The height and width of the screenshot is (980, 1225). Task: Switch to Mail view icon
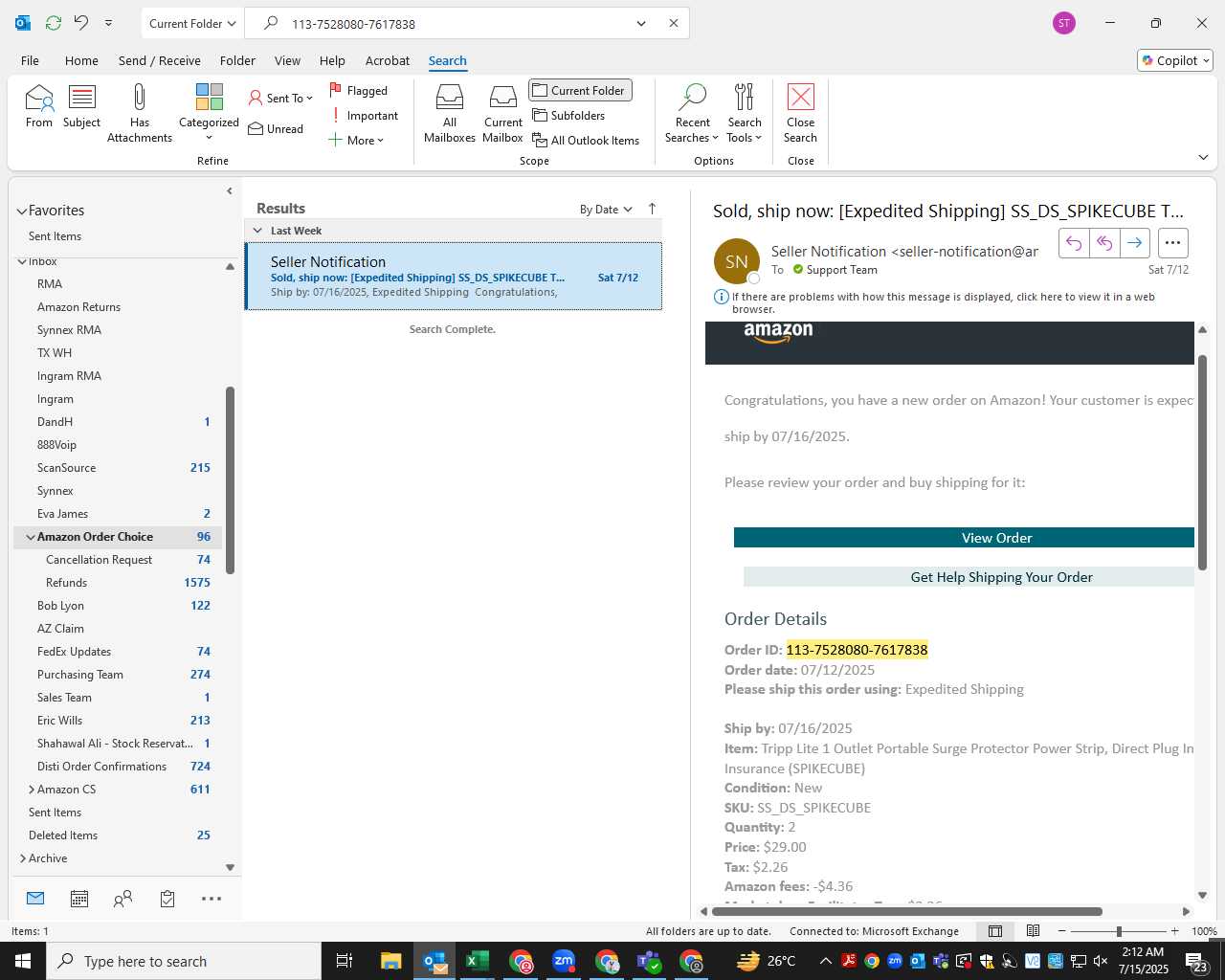35,899
